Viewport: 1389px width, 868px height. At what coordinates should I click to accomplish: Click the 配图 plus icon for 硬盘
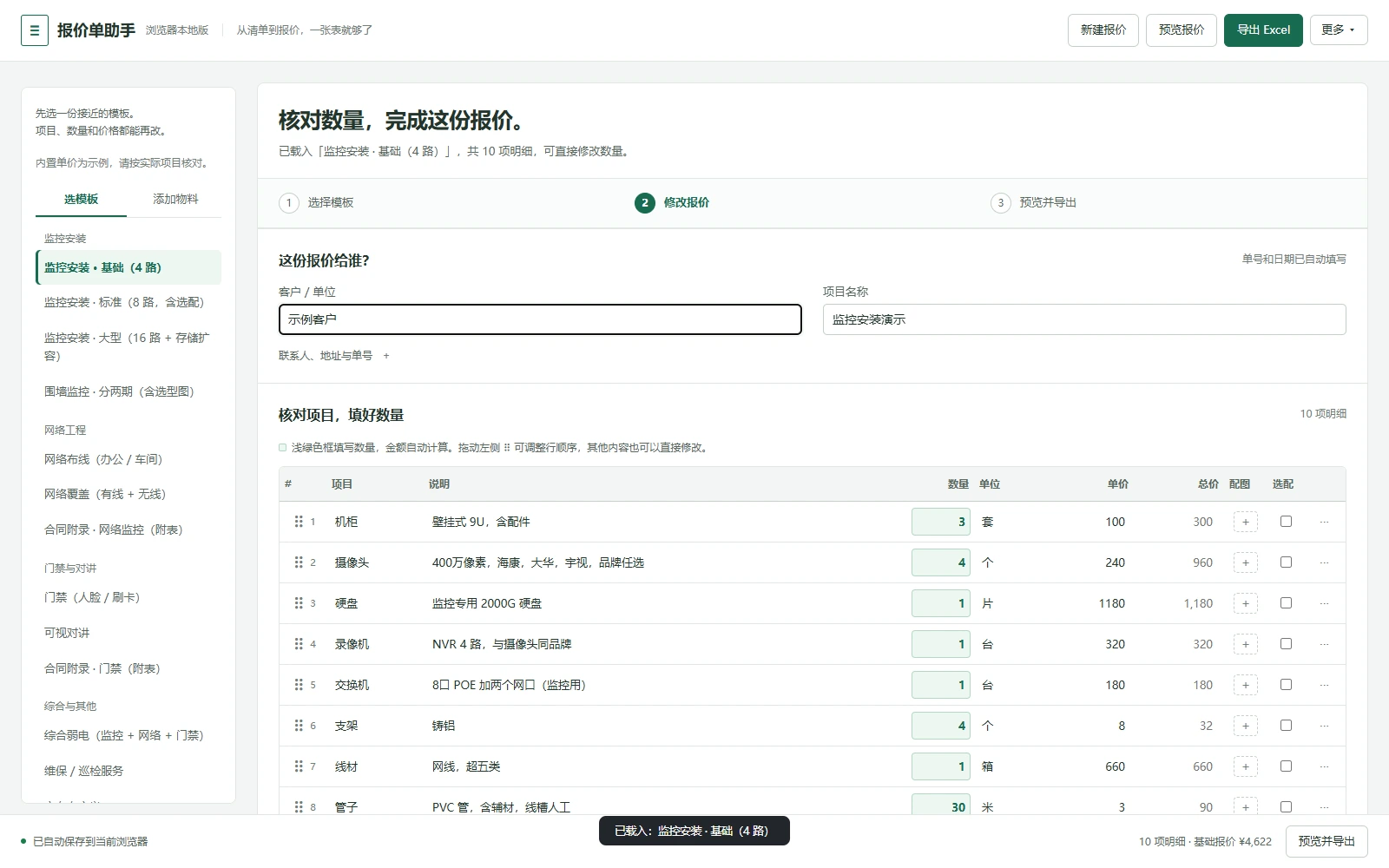coord(1246,603)
